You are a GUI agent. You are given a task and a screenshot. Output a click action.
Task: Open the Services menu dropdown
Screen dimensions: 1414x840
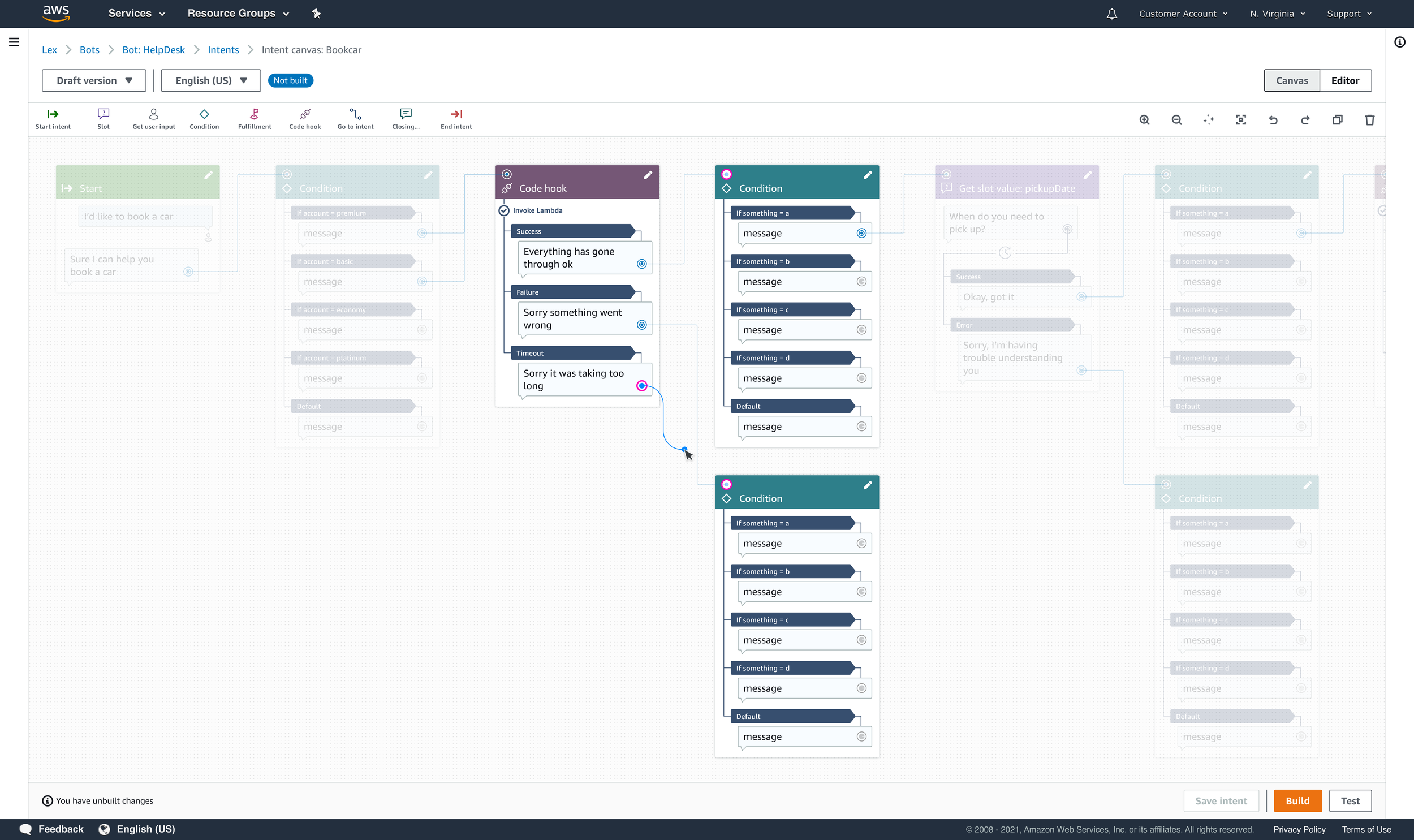click(136, 14)
